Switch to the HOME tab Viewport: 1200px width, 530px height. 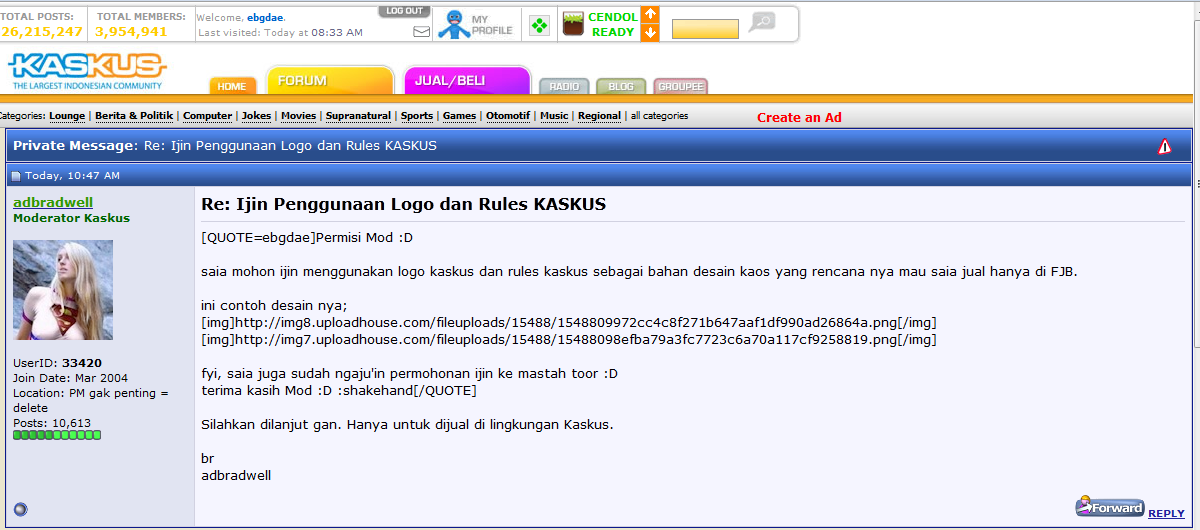coord(232,86)
